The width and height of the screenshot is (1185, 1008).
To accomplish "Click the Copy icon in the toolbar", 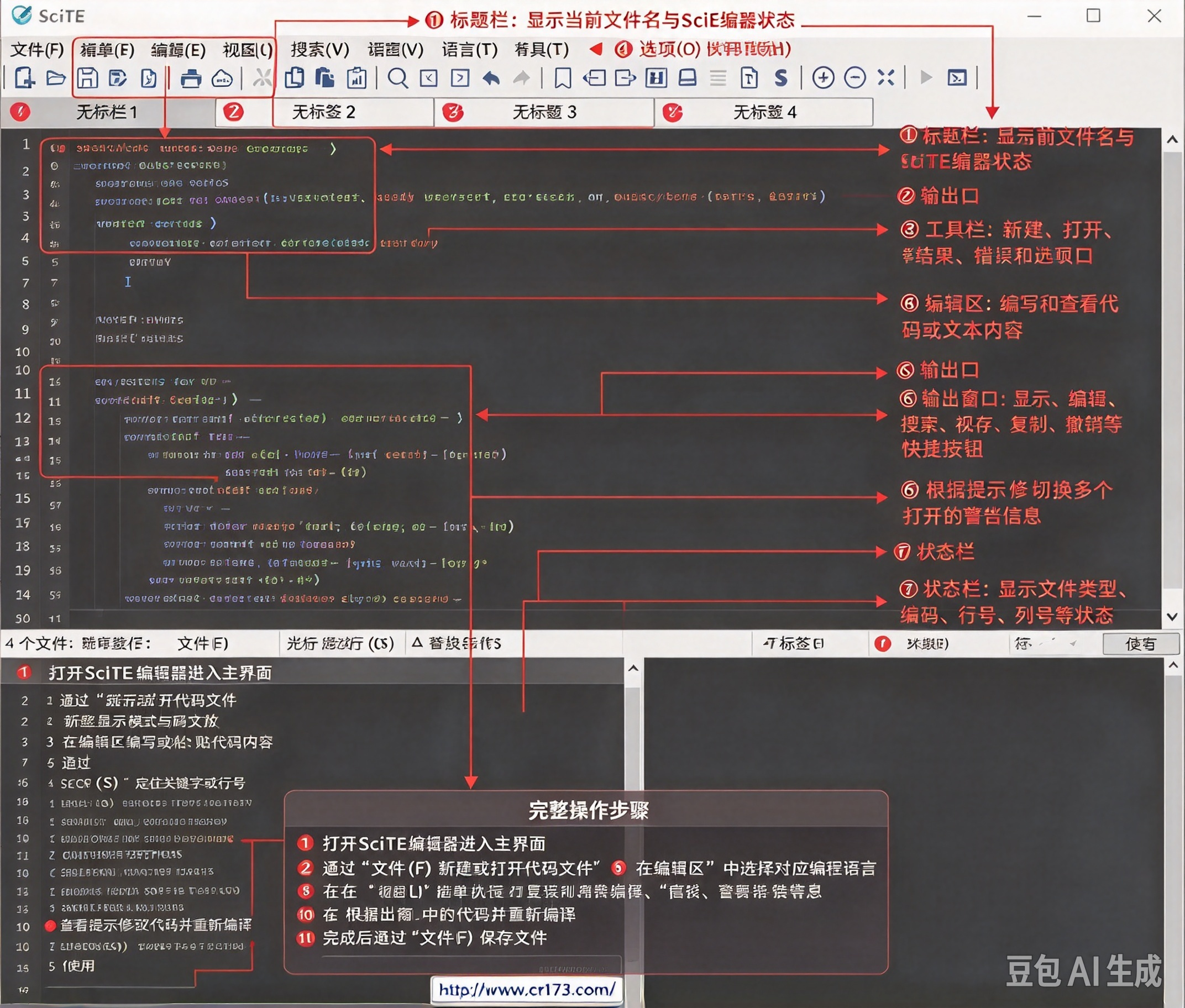I will [294, 78].
